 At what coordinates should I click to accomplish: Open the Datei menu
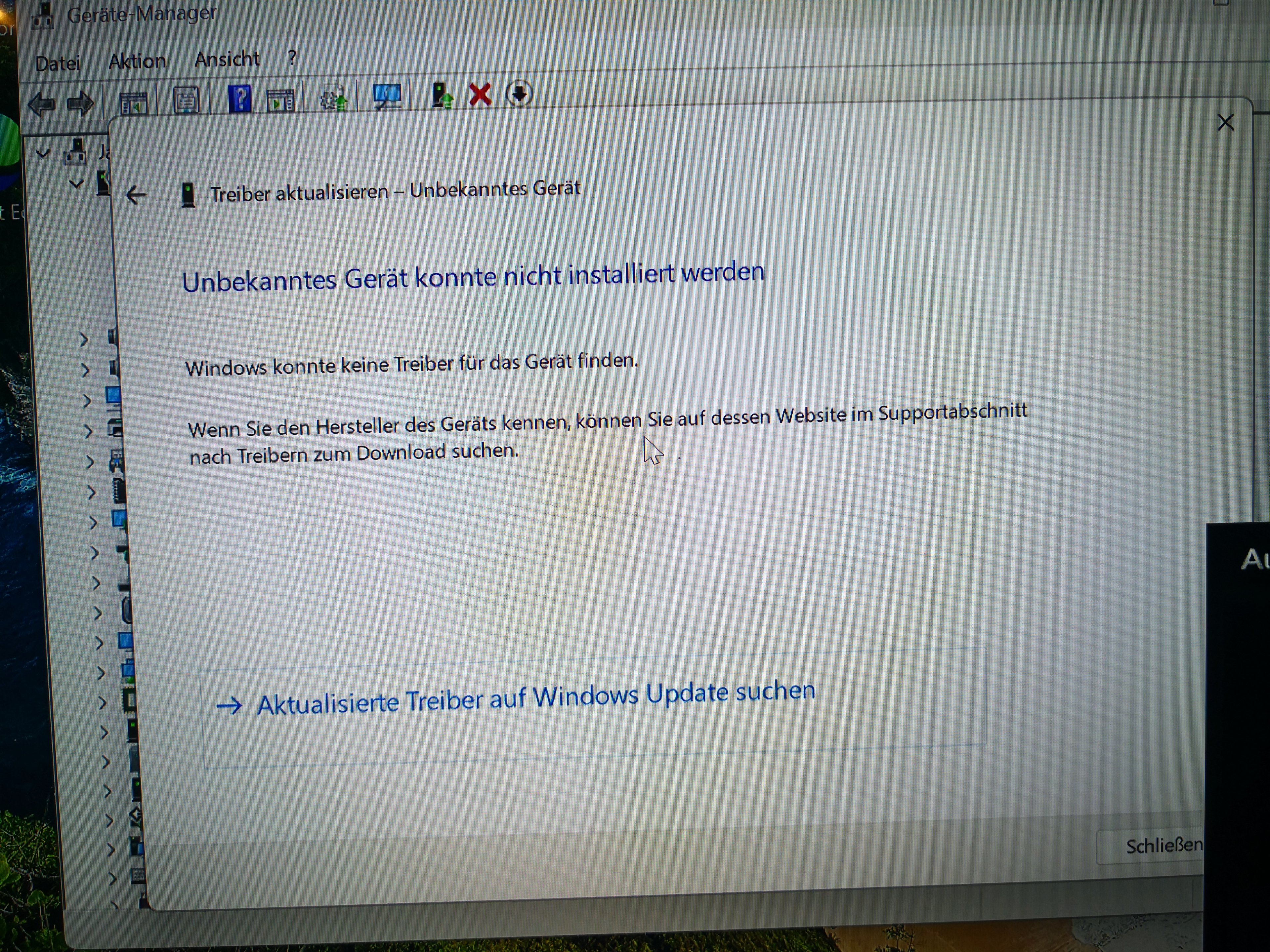pos(58,63)
